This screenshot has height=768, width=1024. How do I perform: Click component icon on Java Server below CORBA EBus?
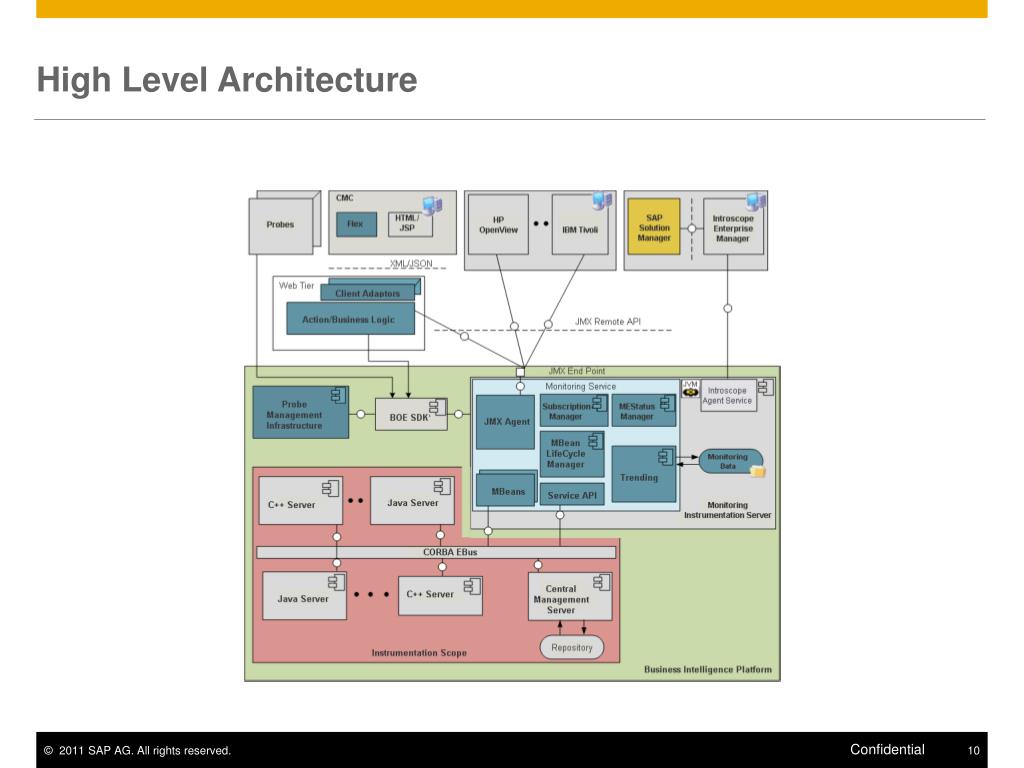[x=336, y=581]
